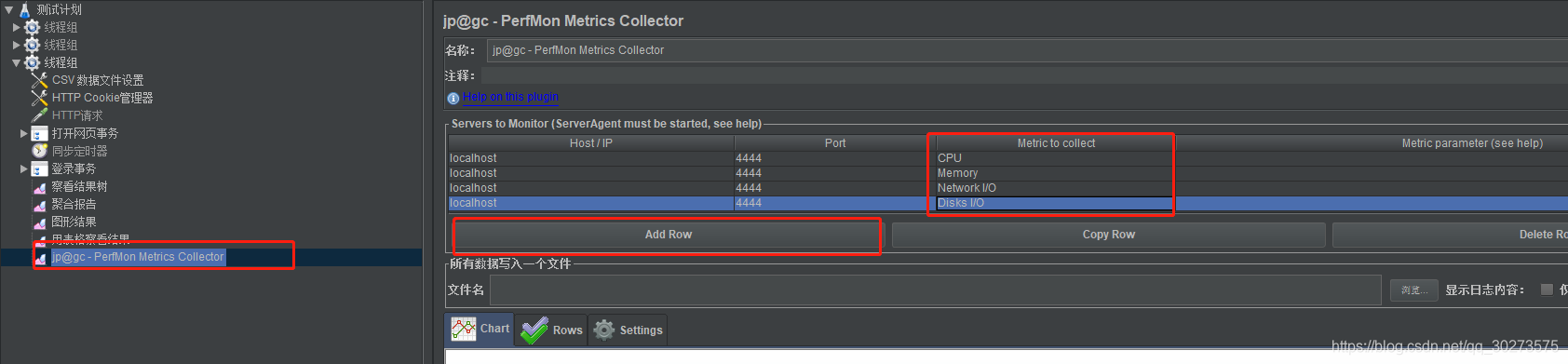Open the Help on this plugin link
Image resolution: width=1568 pixels, height=364 pixels.
point(510,97)
